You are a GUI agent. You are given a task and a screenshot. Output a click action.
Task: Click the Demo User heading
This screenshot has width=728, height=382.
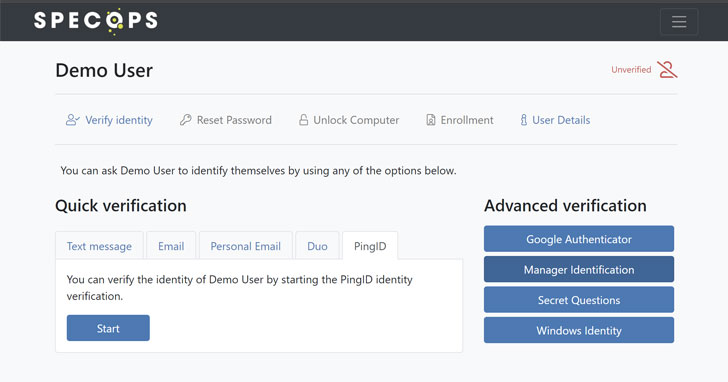click(104, 71)
